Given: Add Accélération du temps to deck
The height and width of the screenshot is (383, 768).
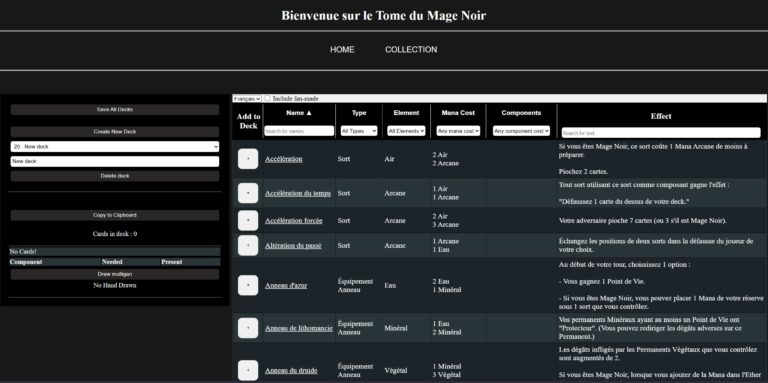Looking at the screenshot, I should click(x=248, y=193).
